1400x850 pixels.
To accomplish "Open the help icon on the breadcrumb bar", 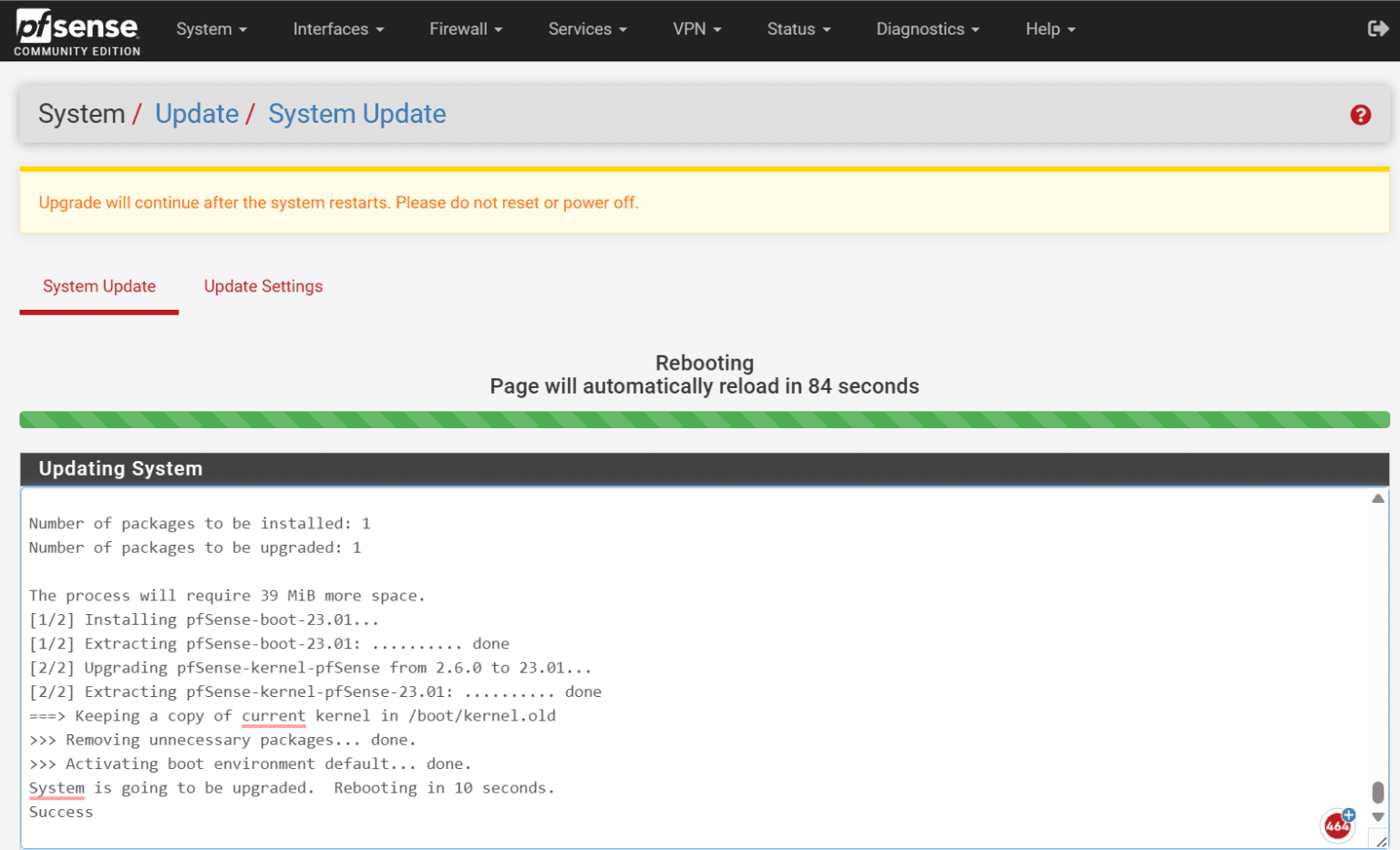I will (1360, 115).
